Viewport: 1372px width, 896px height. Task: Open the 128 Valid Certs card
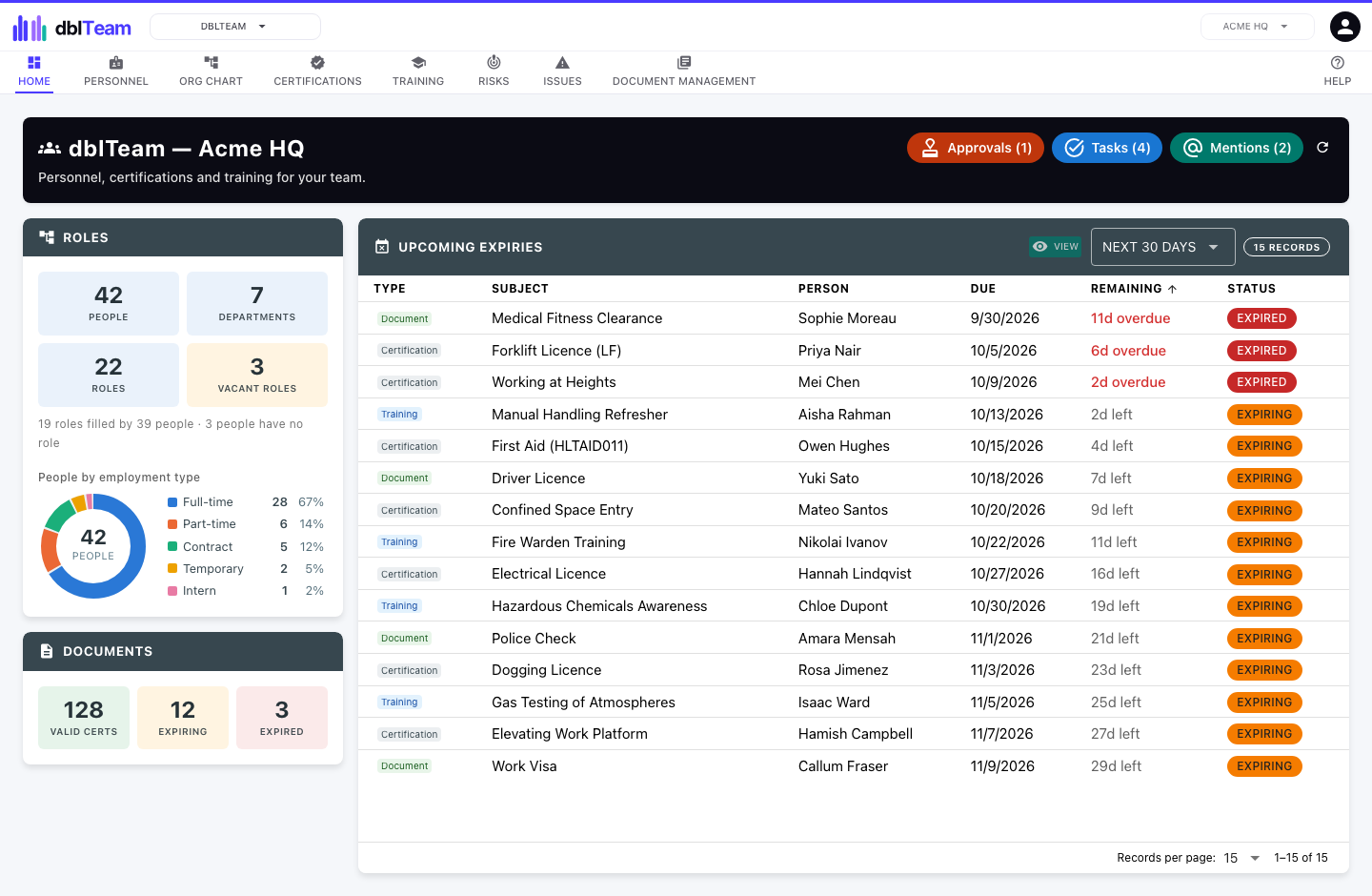tap(84, 718)
